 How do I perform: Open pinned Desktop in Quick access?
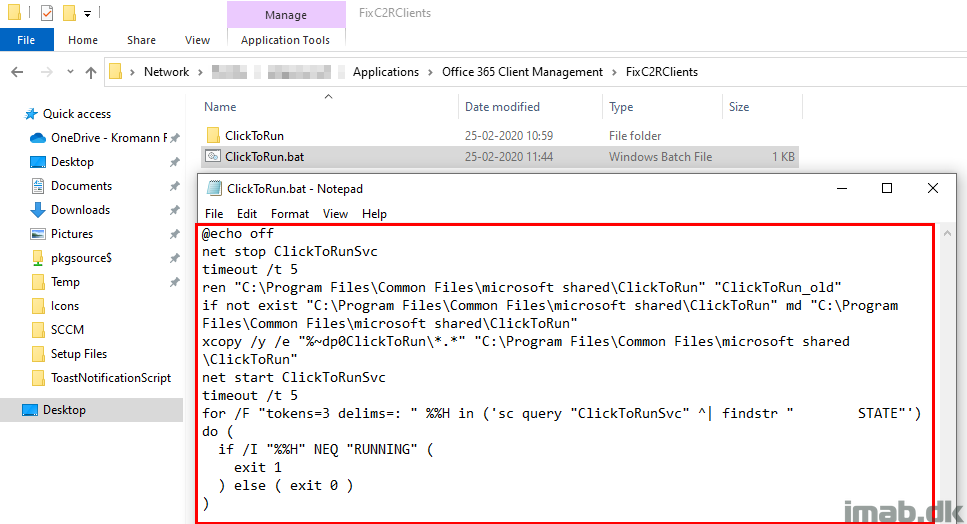(72, 162)
